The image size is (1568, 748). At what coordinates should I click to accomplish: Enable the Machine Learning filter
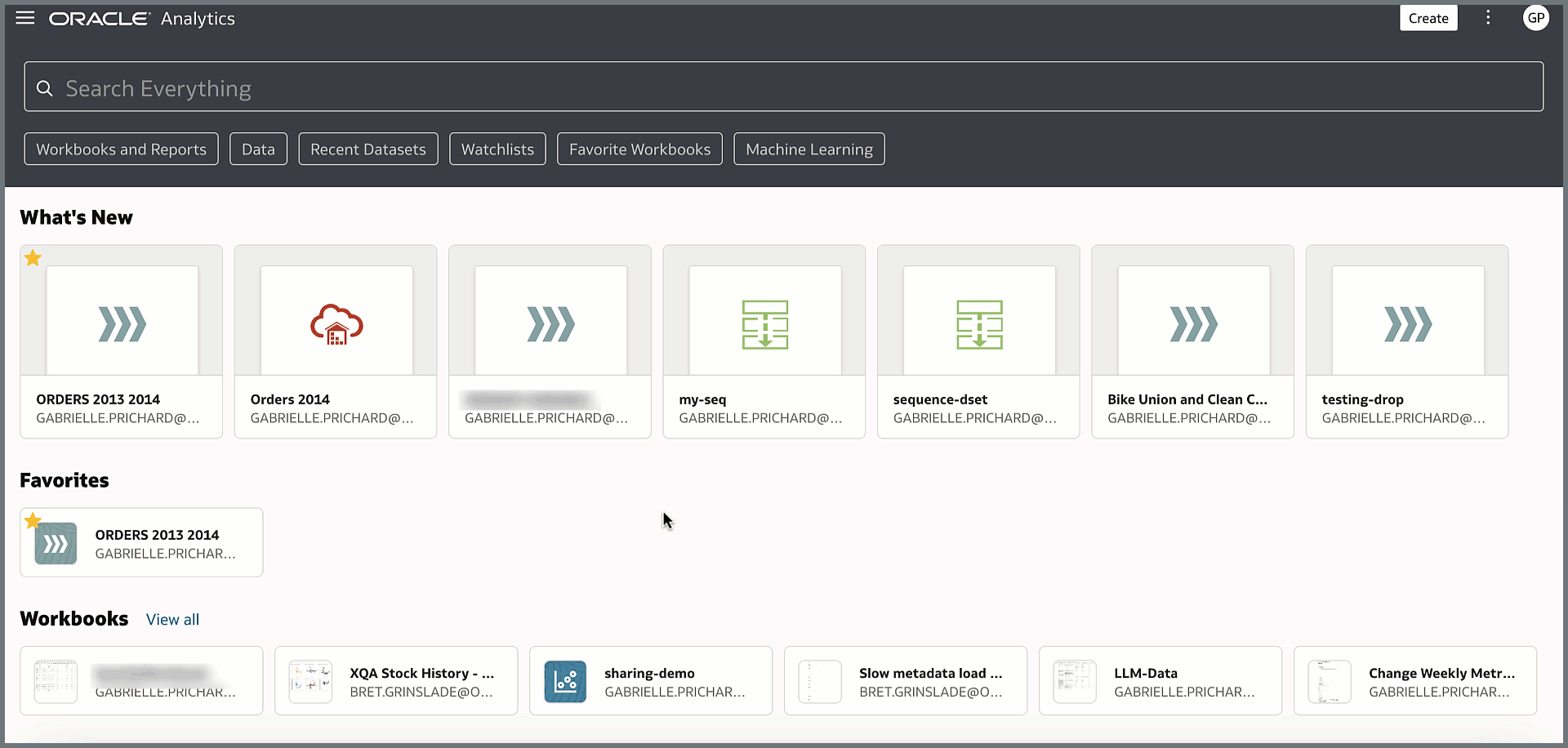(x=808, y=149)
